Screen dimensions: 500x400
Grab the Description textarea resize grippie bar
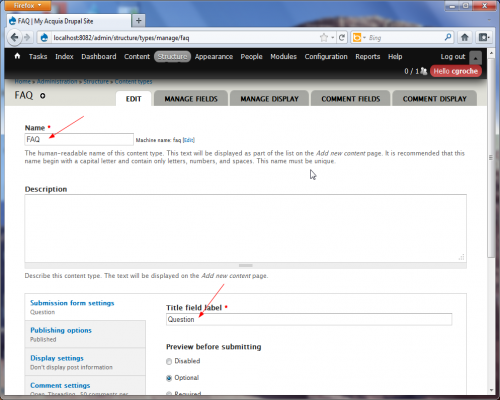(x=246, y=266)
